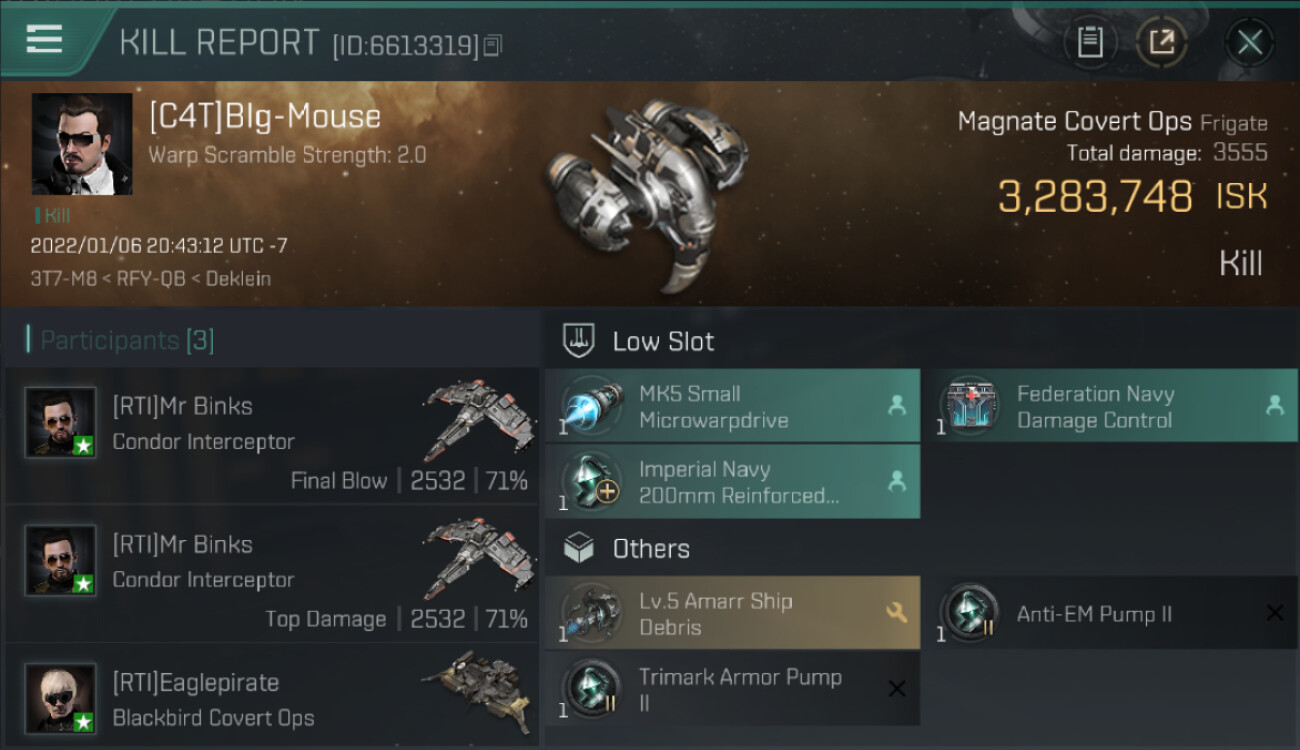The height and width of the screenshot is (750, 1300).
Task: Open the clipboard report icon
Action: click(x=1090, y=42)
